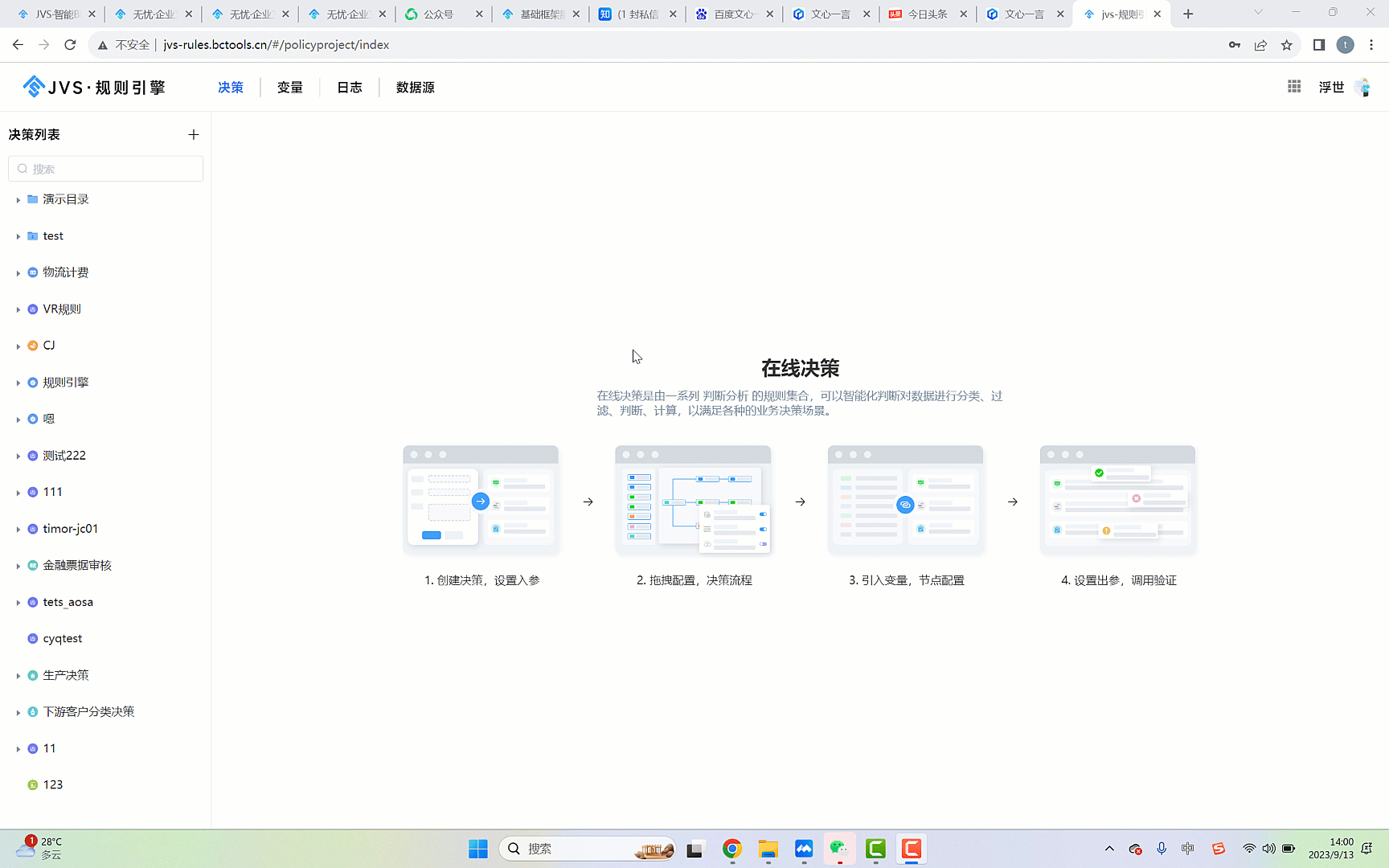Open the app grid icon in header

point(1294,86)
